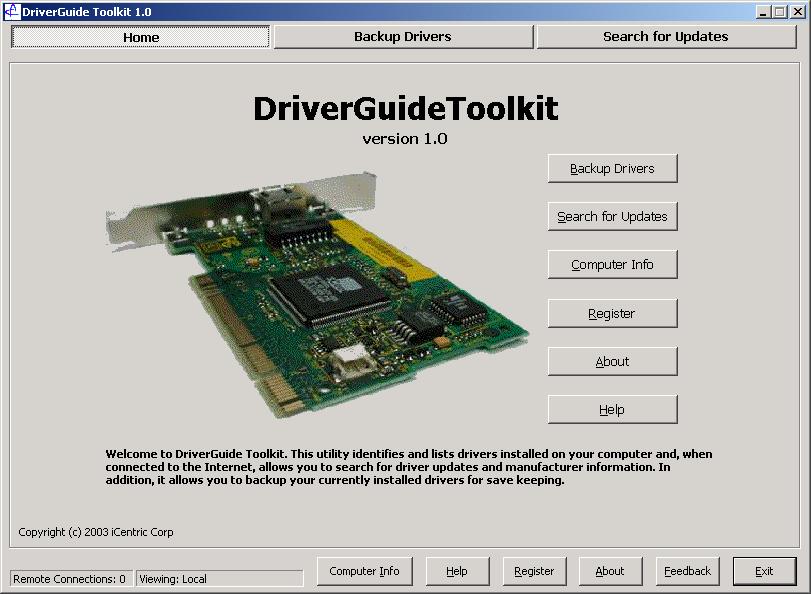Click the Viewing: Local status field
The height and width of the screenshot is (594, 811).
[219, 578]
